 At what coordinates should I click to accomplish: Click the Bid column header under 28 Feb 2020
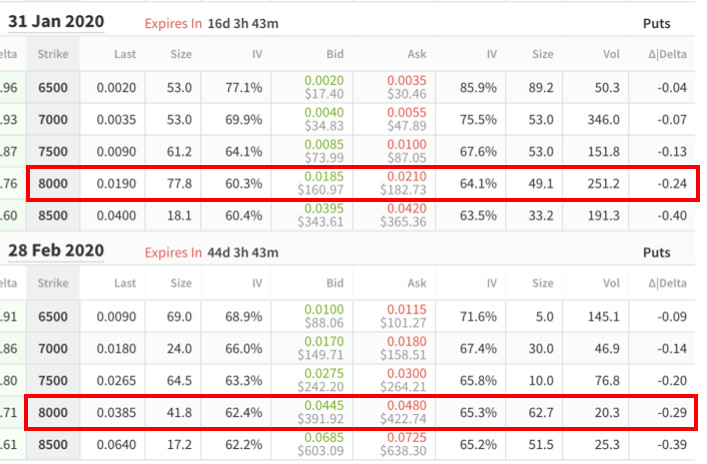335,283
